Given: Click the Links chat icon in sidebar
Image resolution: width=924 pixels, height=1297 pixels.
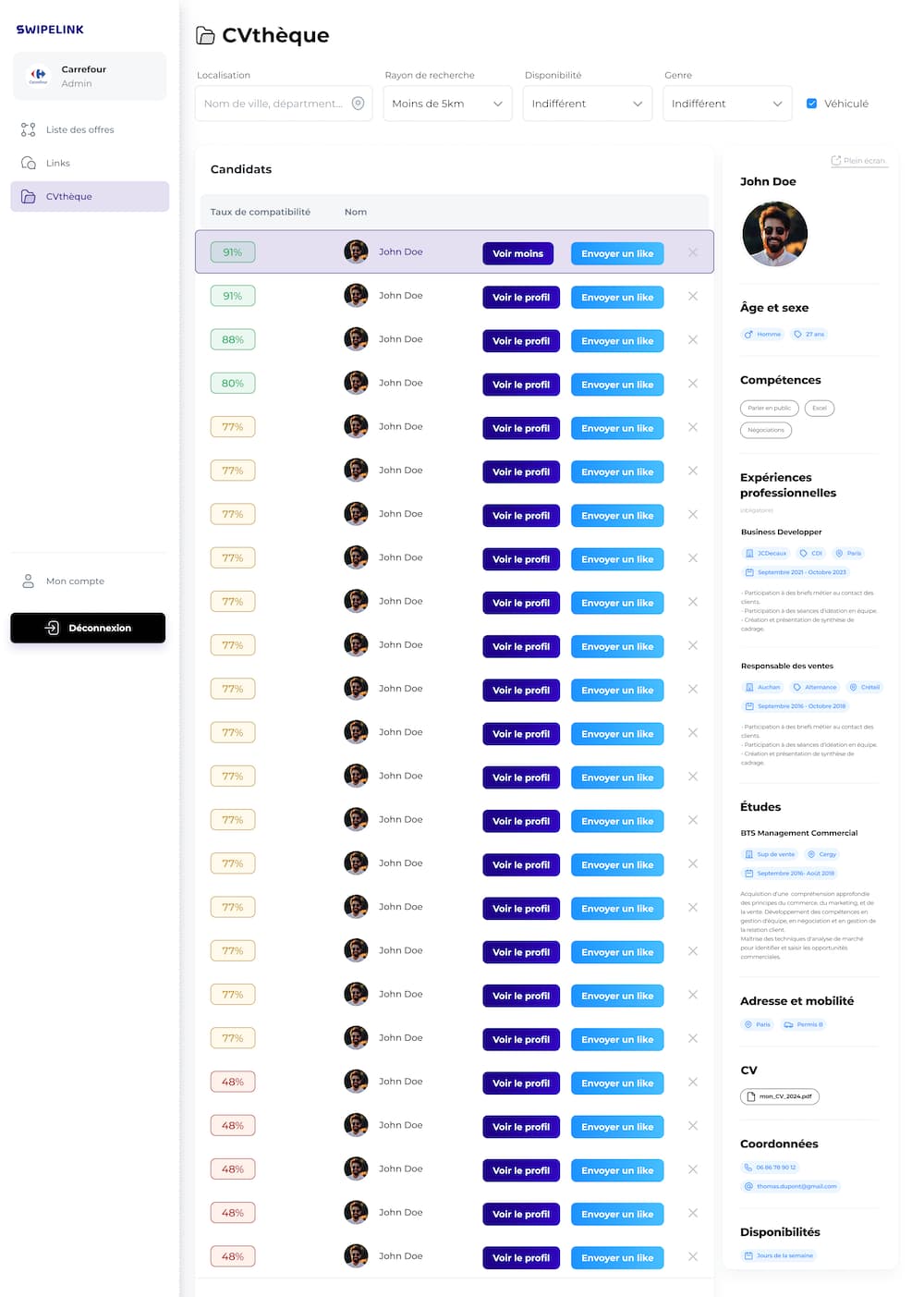Looking at the screenshot, I should (29, 164).
